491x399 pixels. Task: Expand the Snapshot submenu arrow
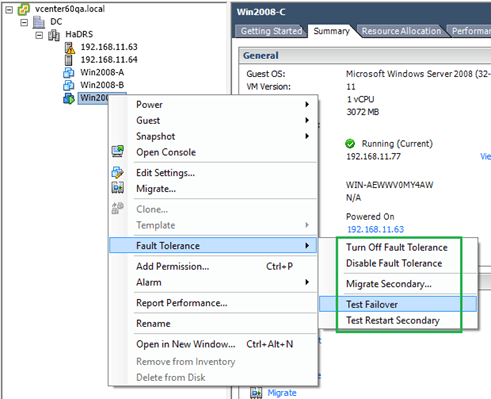click(x=307, y=136)
